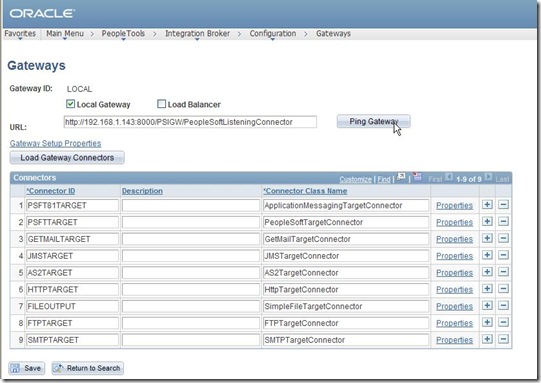The image size is (541, 383).
Task: Save the gateway configuration
Action: (x=27, y=368)
